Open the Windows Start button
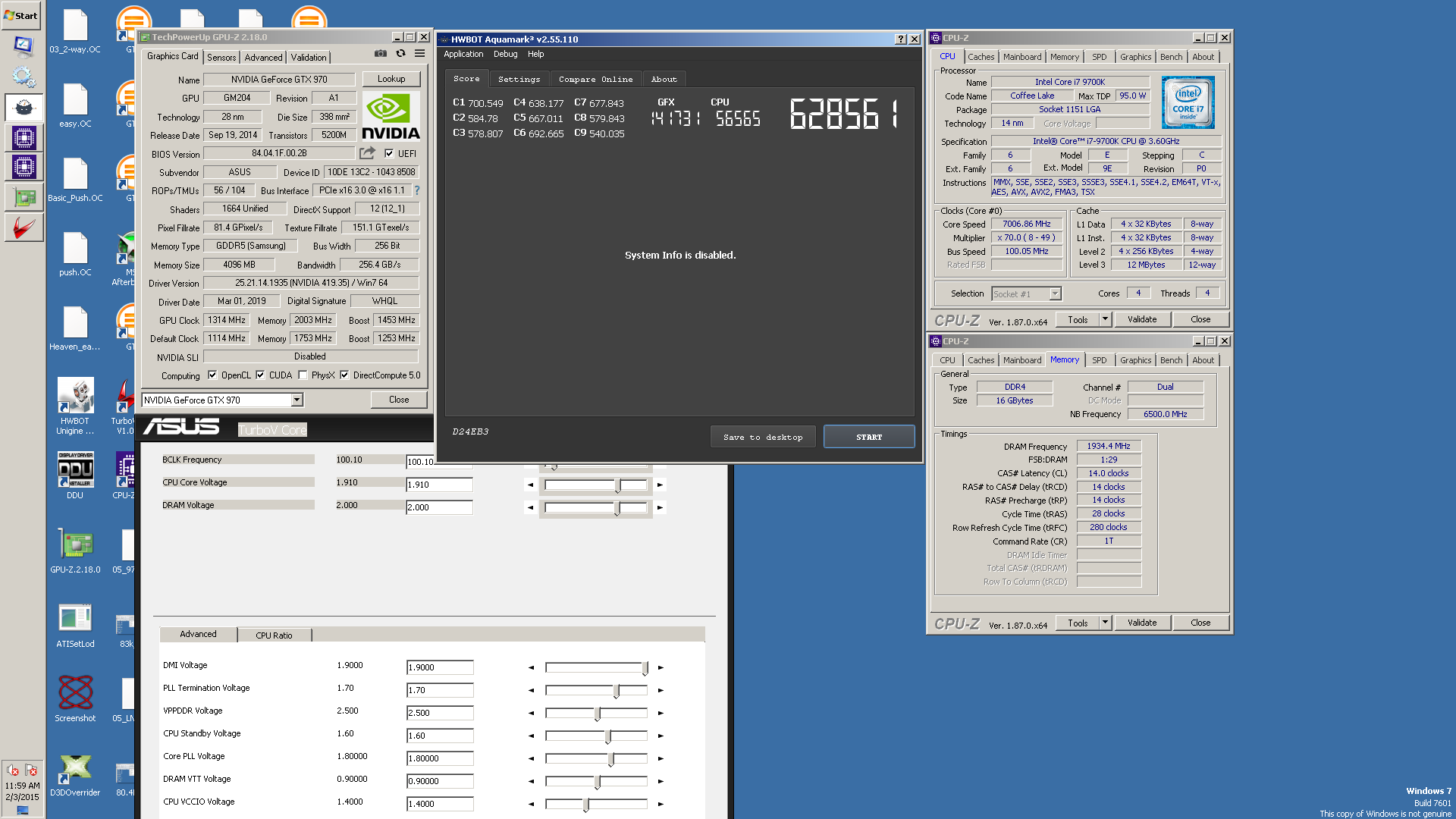 [21, 15]
